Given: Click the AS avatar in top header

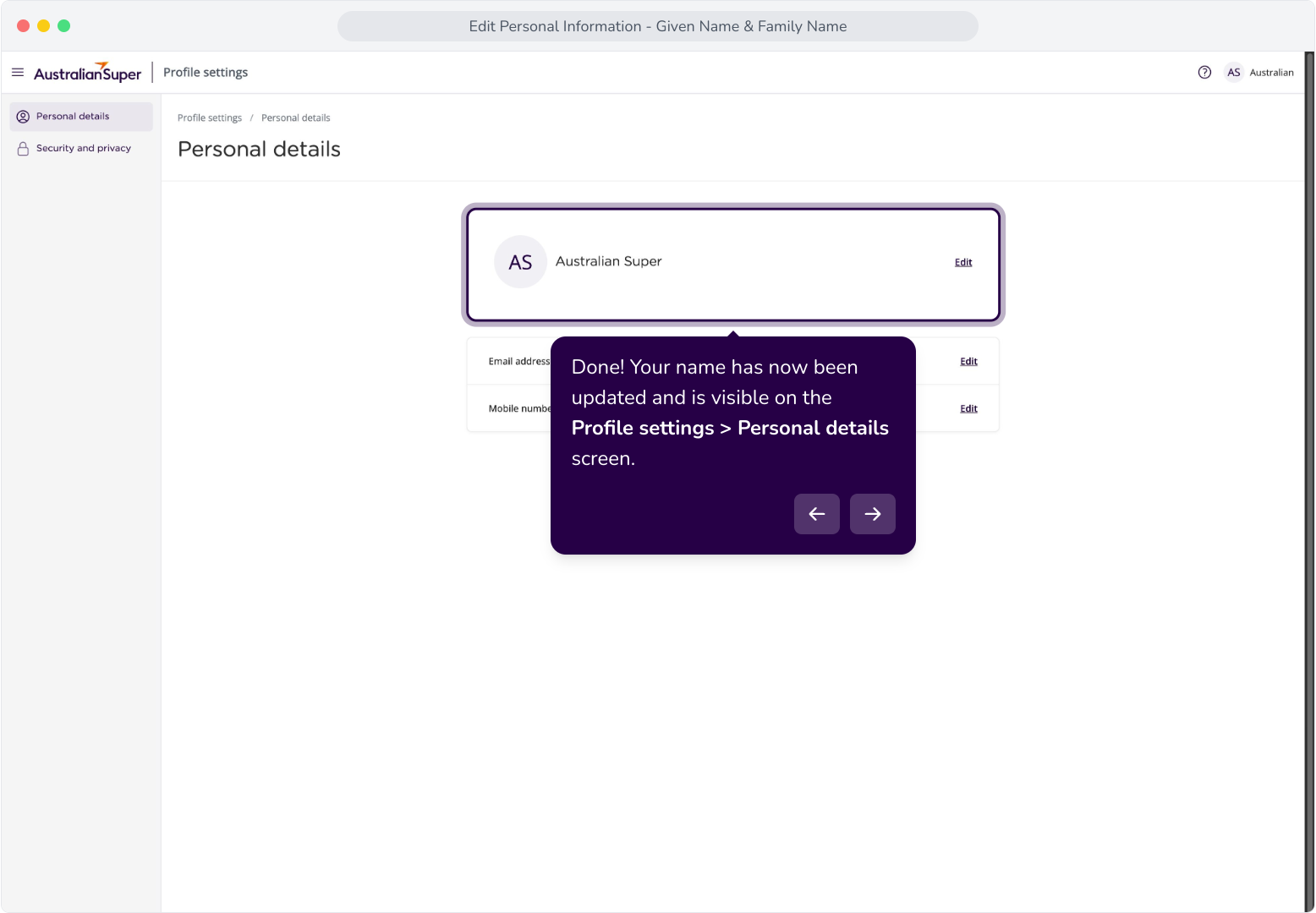Looking at the screenshot, I should tap(1234, 73).
